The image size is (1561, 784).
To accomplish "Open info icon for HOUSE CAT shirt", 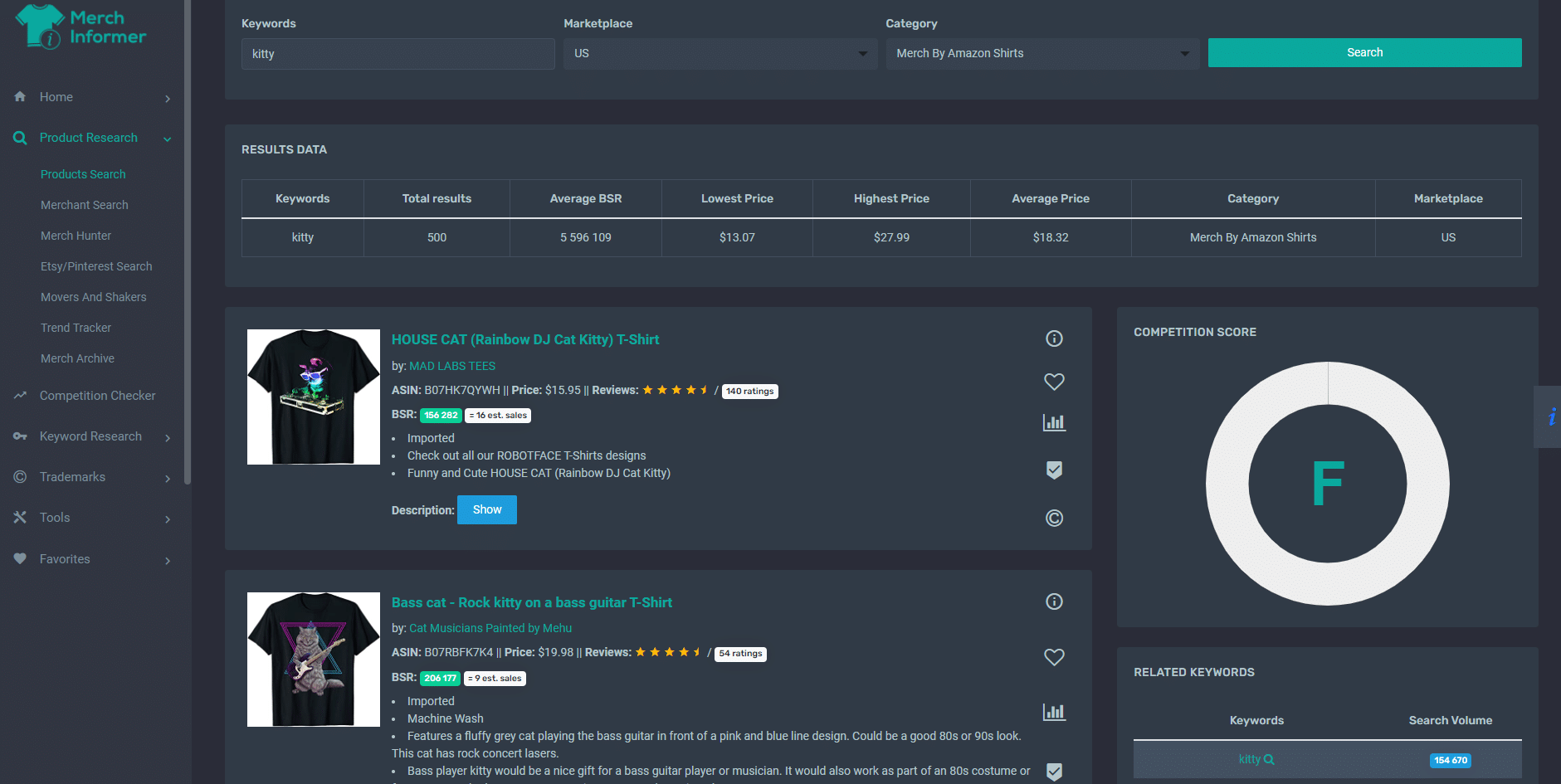I will click(x=1054, y=338).
